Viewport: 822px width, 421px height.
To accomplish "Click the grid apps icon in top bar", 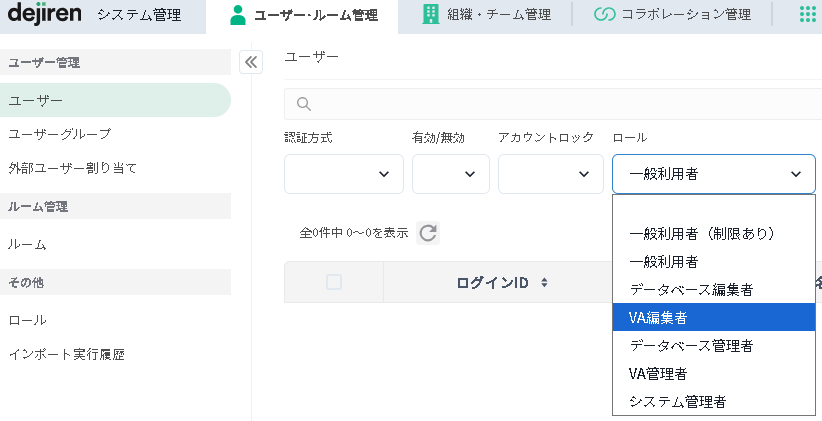I will coord(807,14).
